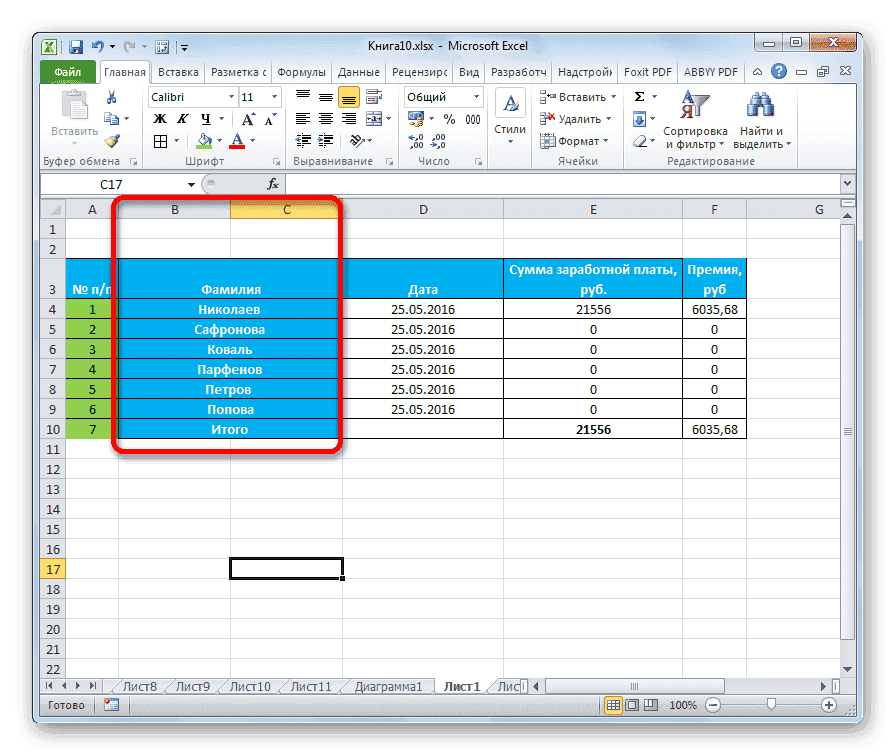
Task: Click the Удалить command in Cells group
Action: click(575, 118)
